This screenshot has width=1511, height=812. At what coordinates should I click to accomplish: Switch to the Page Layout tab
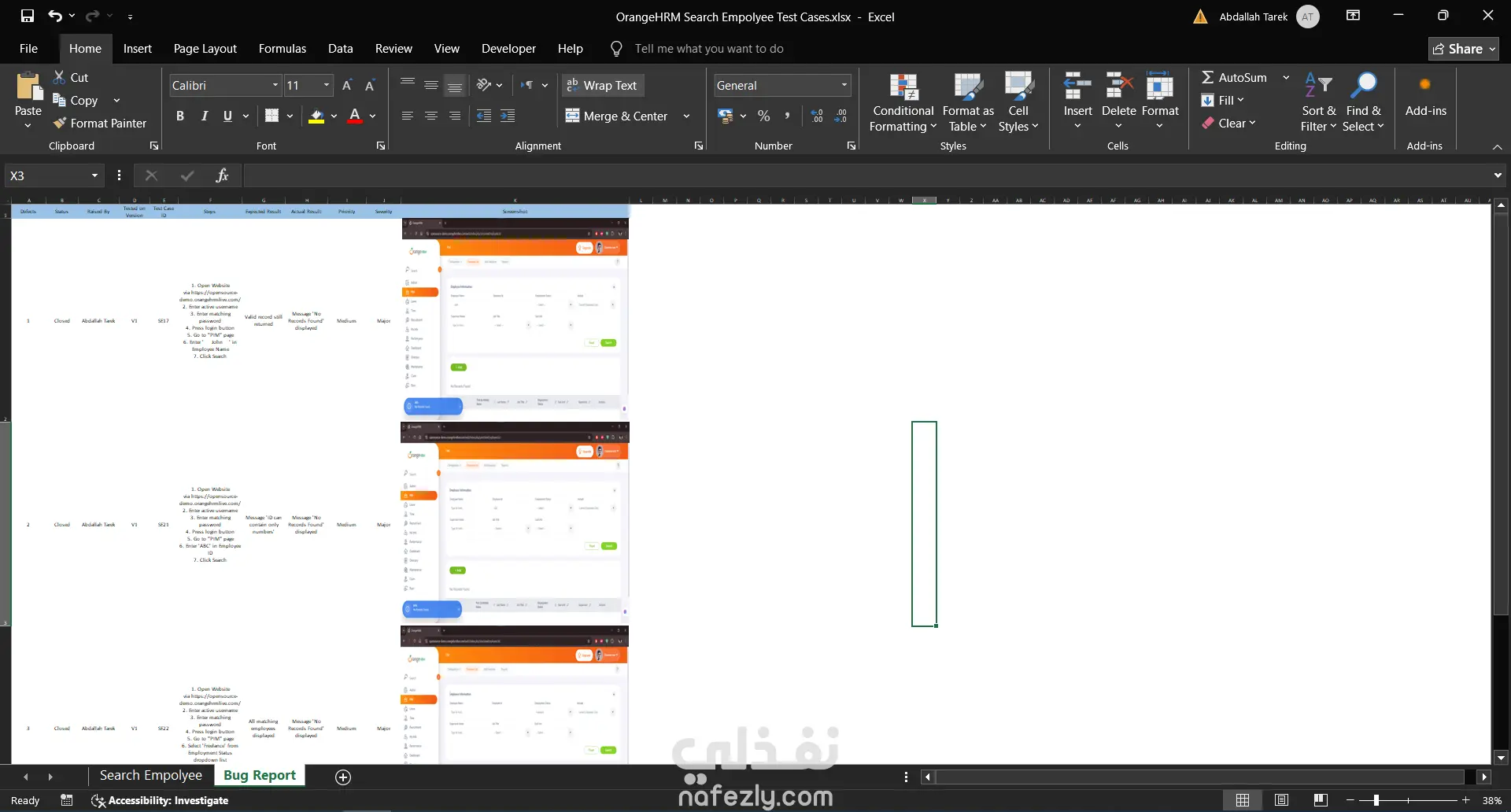pyautogui.click(x=205, y=48)
